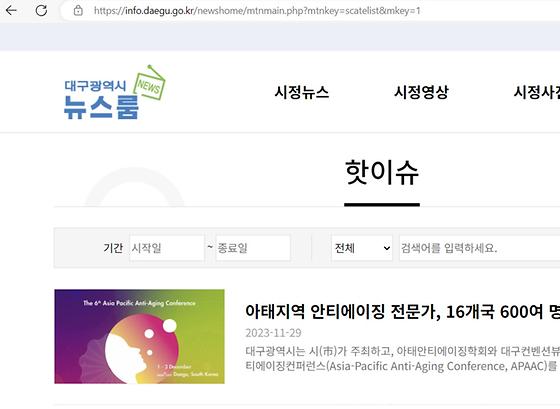The width and height of the screenshot is (560, 409).
Task: Click the browser back arrow
Action: 11,10
